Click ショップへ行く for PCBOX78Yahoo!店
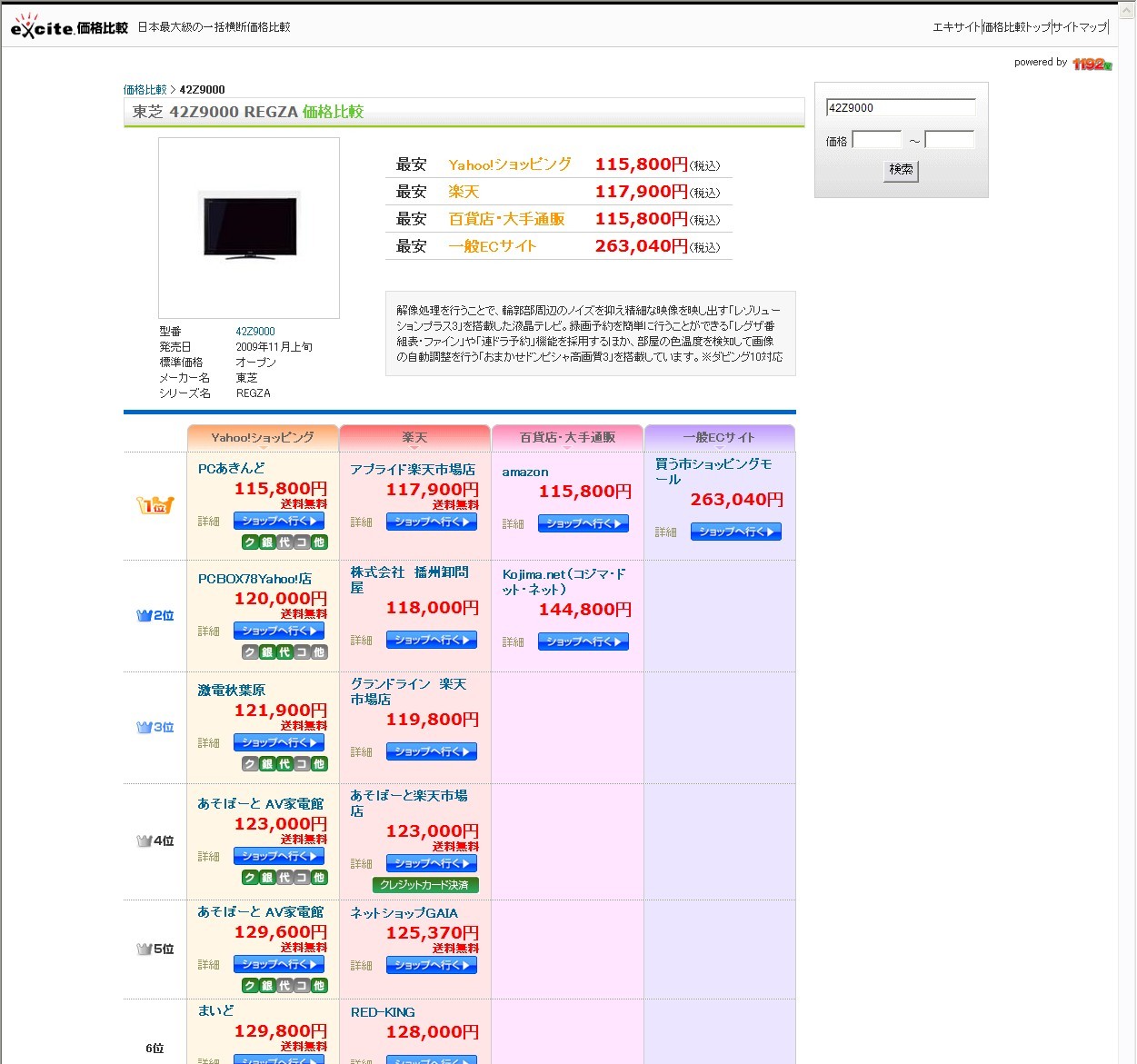 tap(280, 631)
